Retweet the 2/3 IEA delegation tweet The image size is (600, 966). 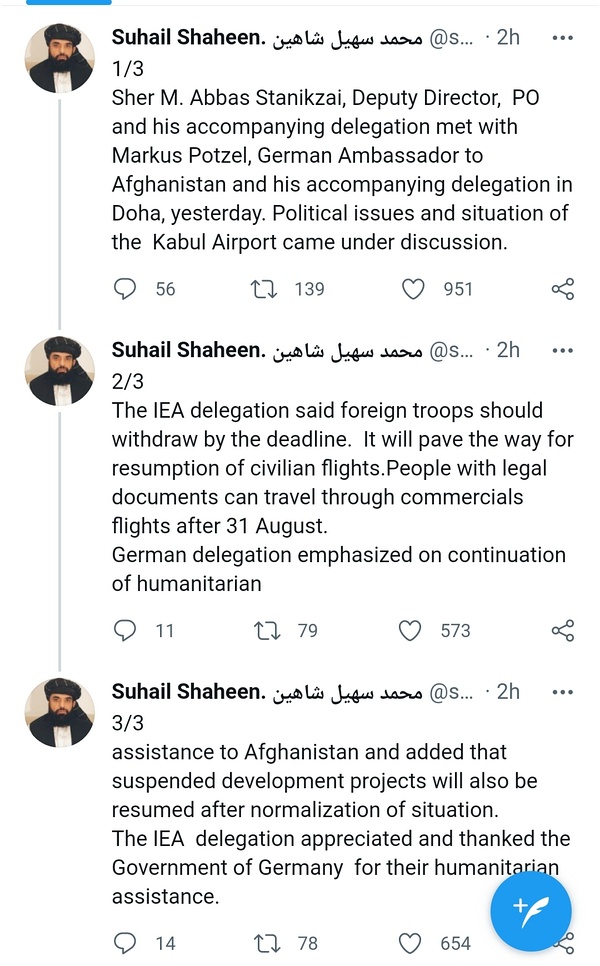[x=265, y=630]
